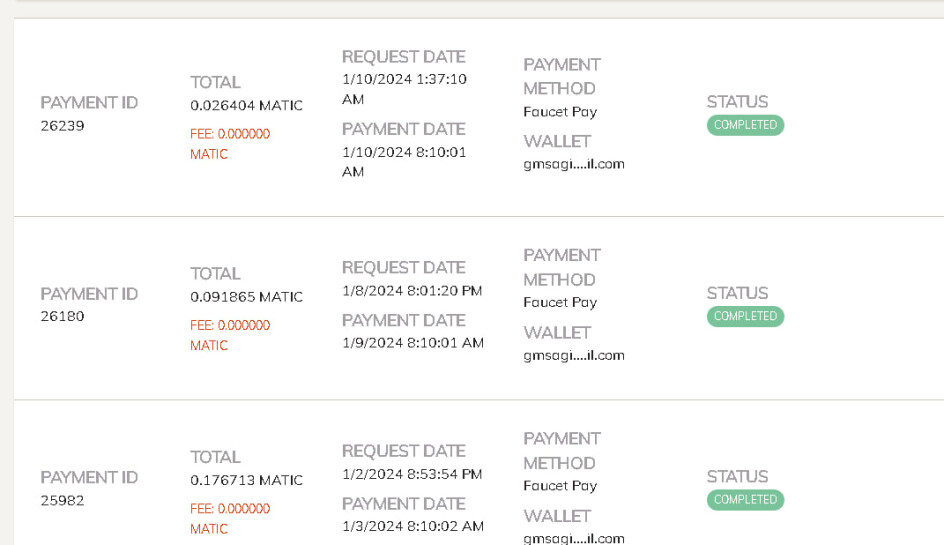Click the 0.176713 MATIC total amount
The width and height of the screenshot is (944, 545).
[x=246, y=480]
